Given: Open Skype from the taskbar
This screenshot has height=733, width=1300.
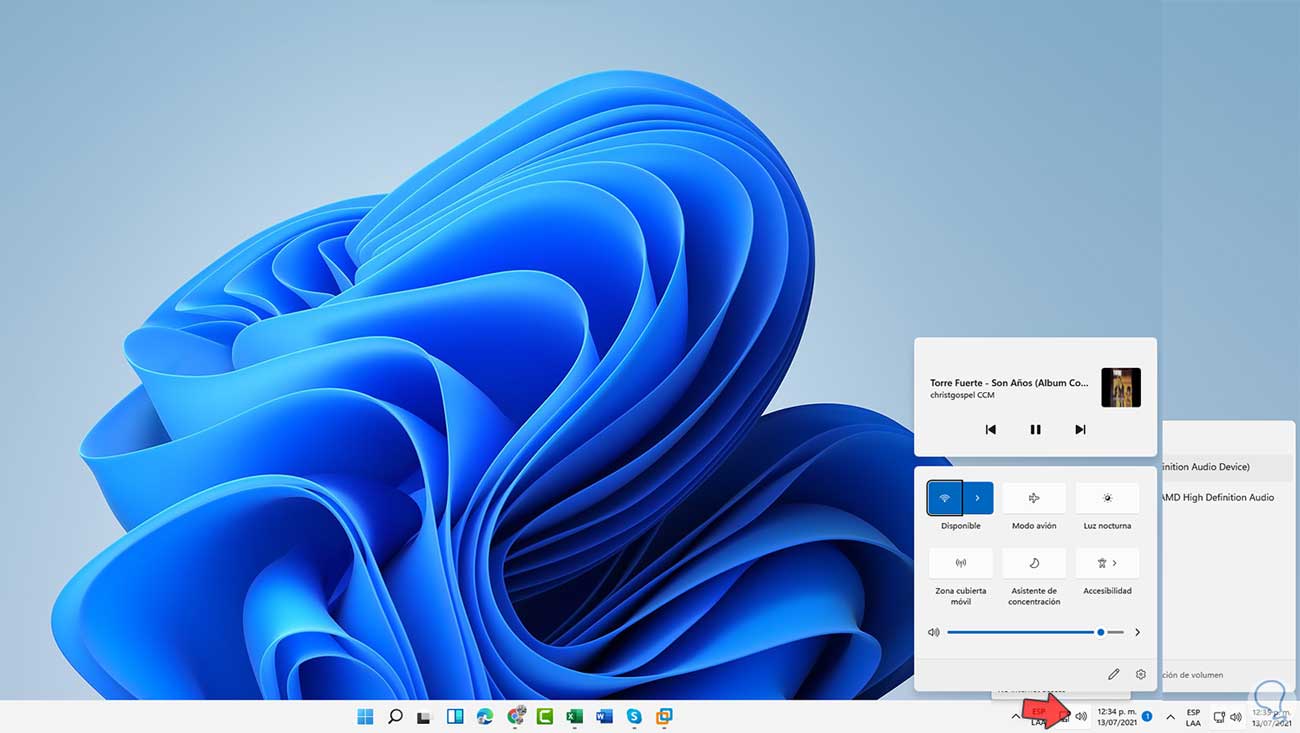Looking at the screenshot, I should [x=634, y=716].
